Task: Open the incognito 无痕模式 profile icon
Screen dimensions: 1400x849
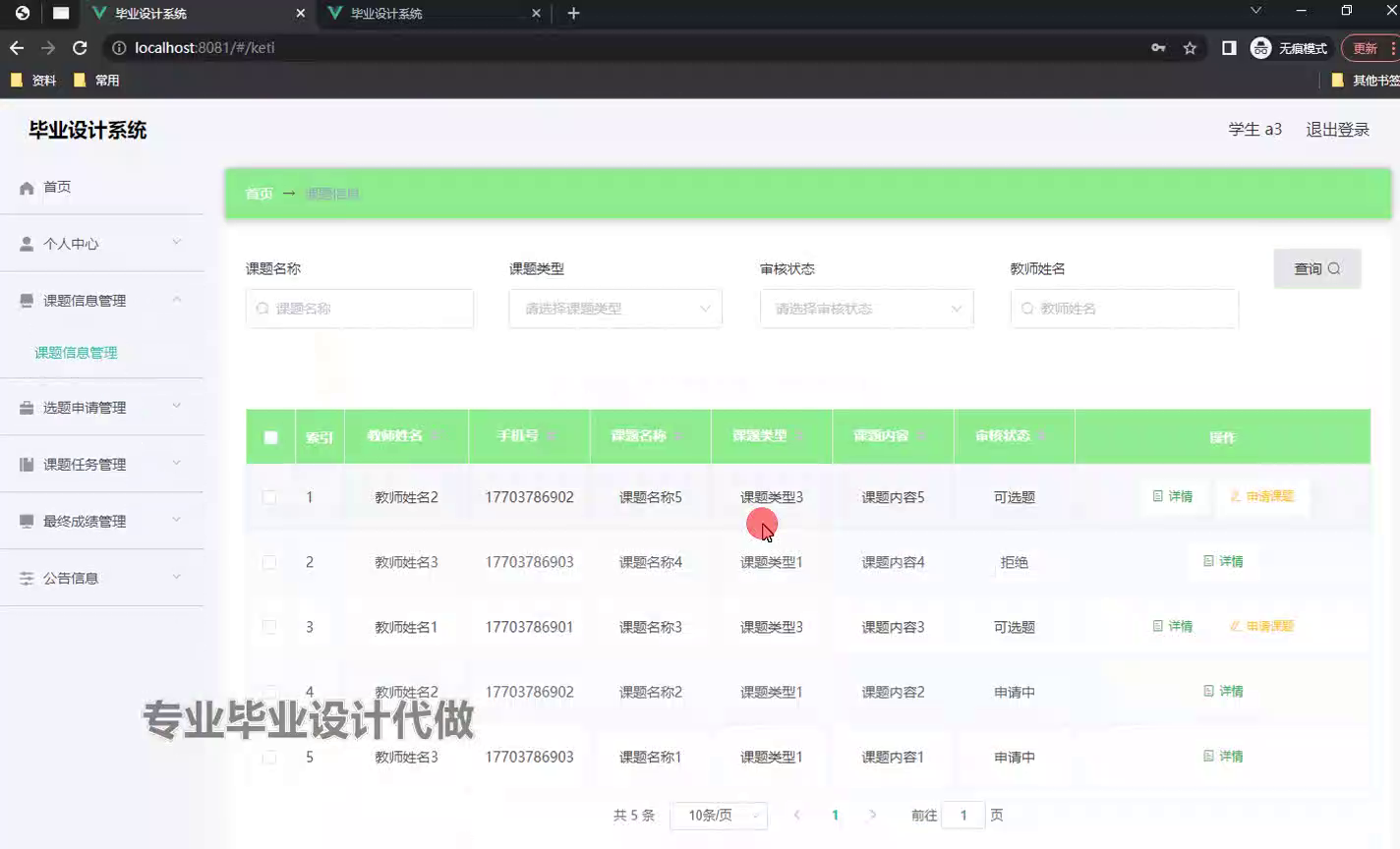Action: pyautogui.click(x=1260, y=47)
